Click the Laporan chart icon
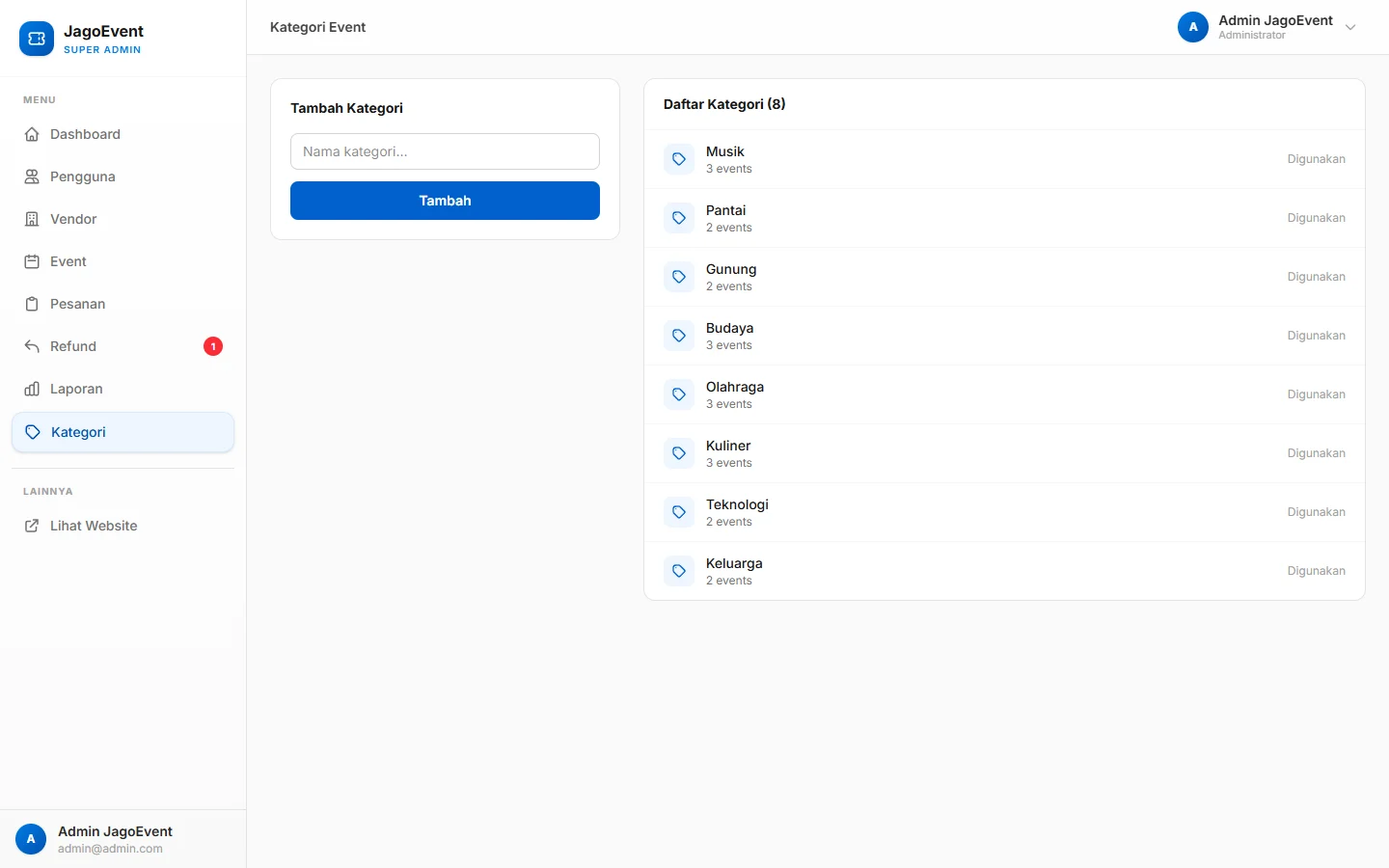 32,389
